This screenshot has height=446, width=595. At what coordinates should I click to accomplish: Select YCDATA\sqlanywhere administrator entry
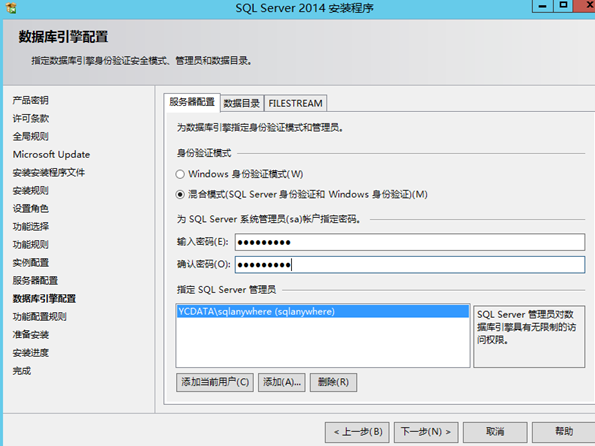coord(323,312)
